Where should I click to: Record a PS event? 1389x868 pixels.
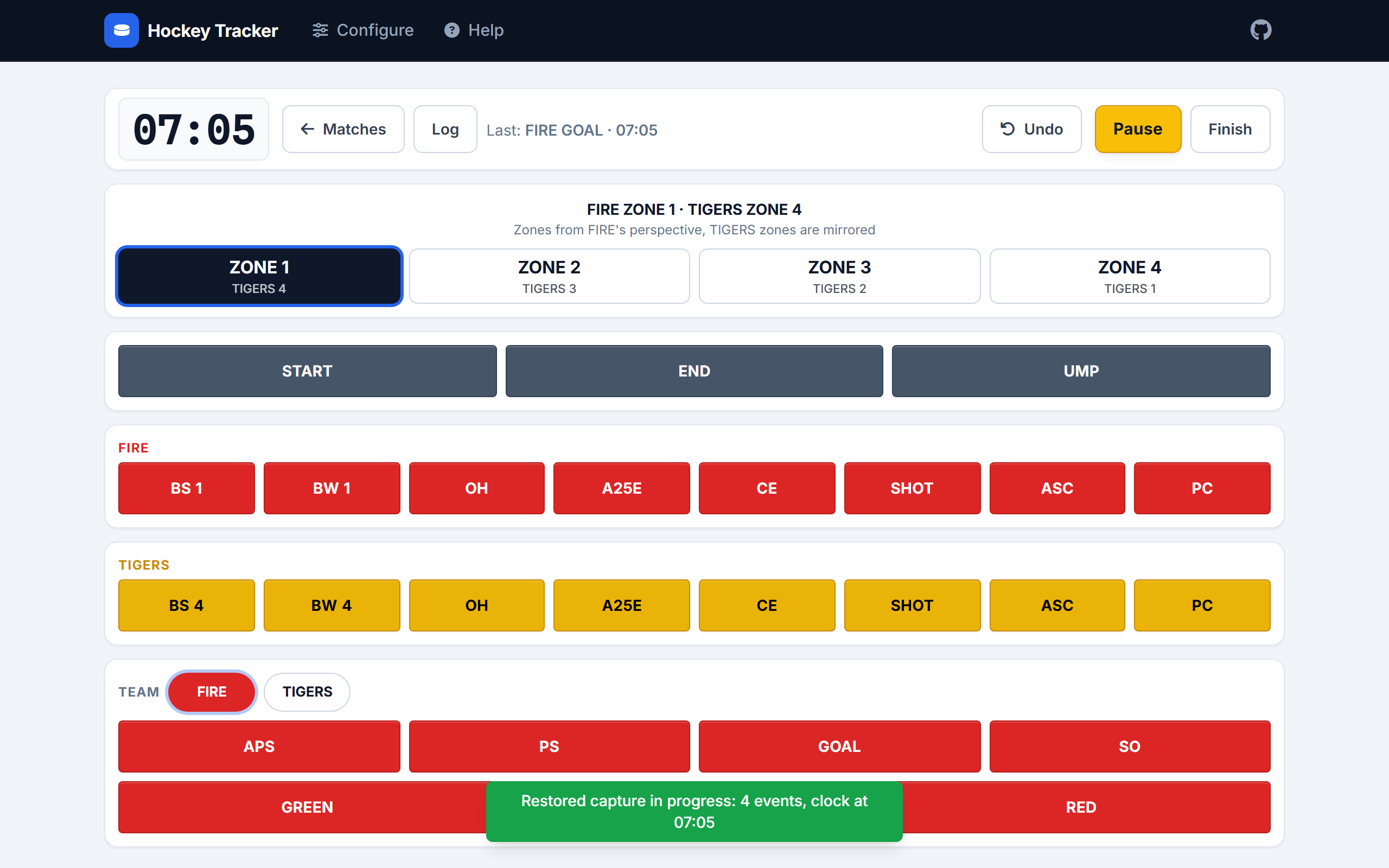tap(549, 746)
